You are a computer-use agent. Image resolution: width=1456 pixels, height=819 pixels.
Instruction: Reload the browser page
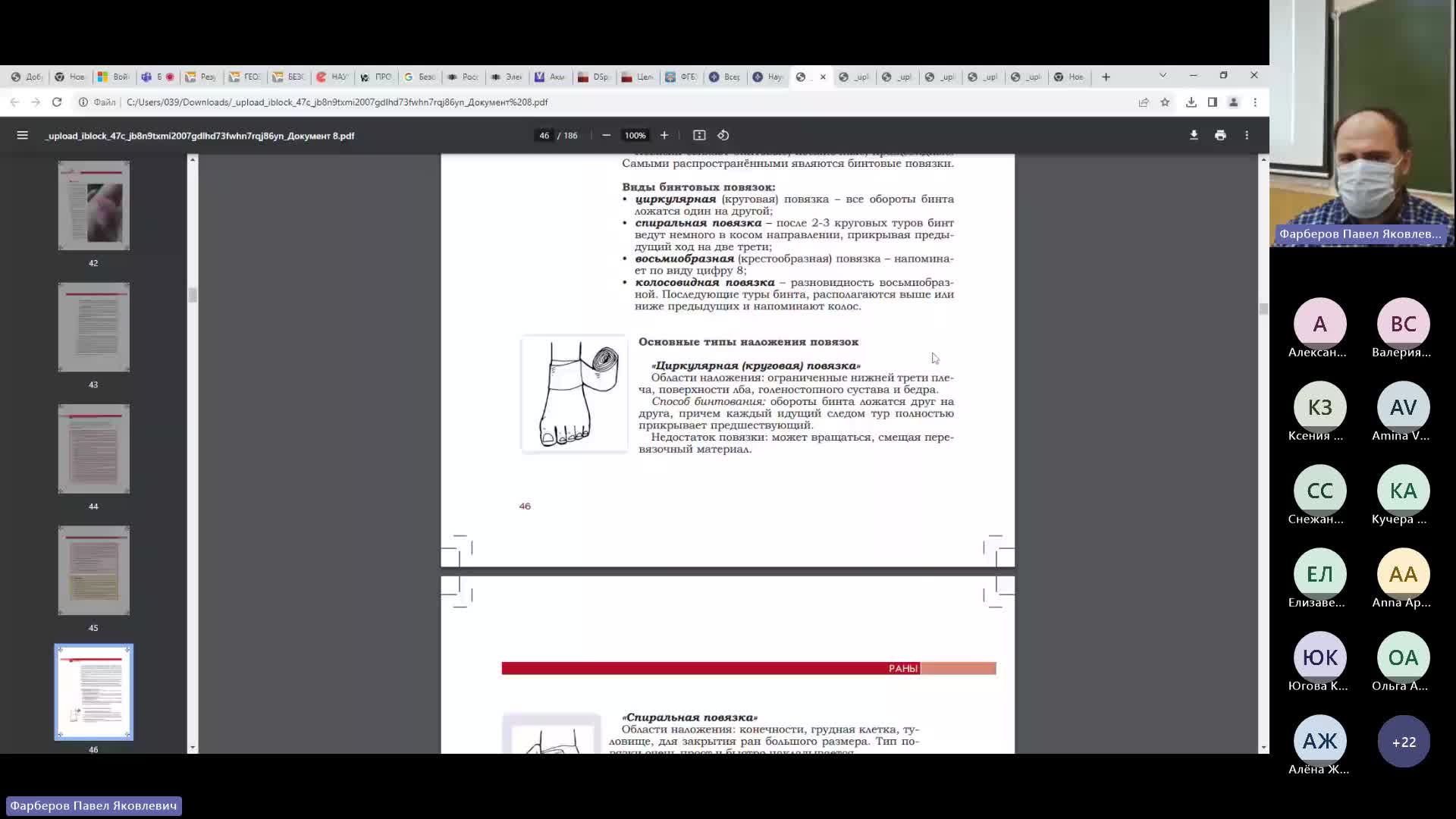click(57, 102)
